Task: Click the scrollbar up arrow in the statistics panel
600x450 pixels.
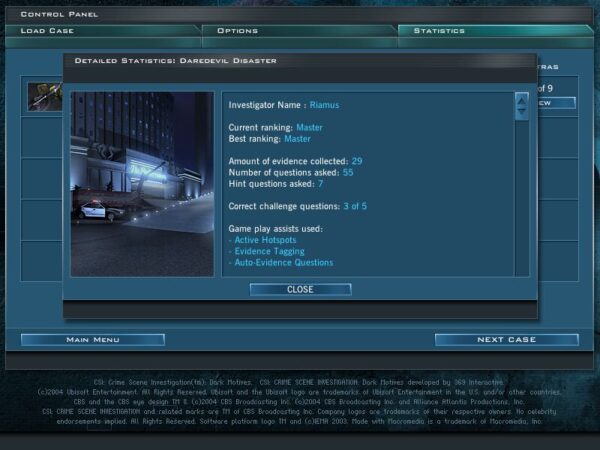Action: point(521,102)
